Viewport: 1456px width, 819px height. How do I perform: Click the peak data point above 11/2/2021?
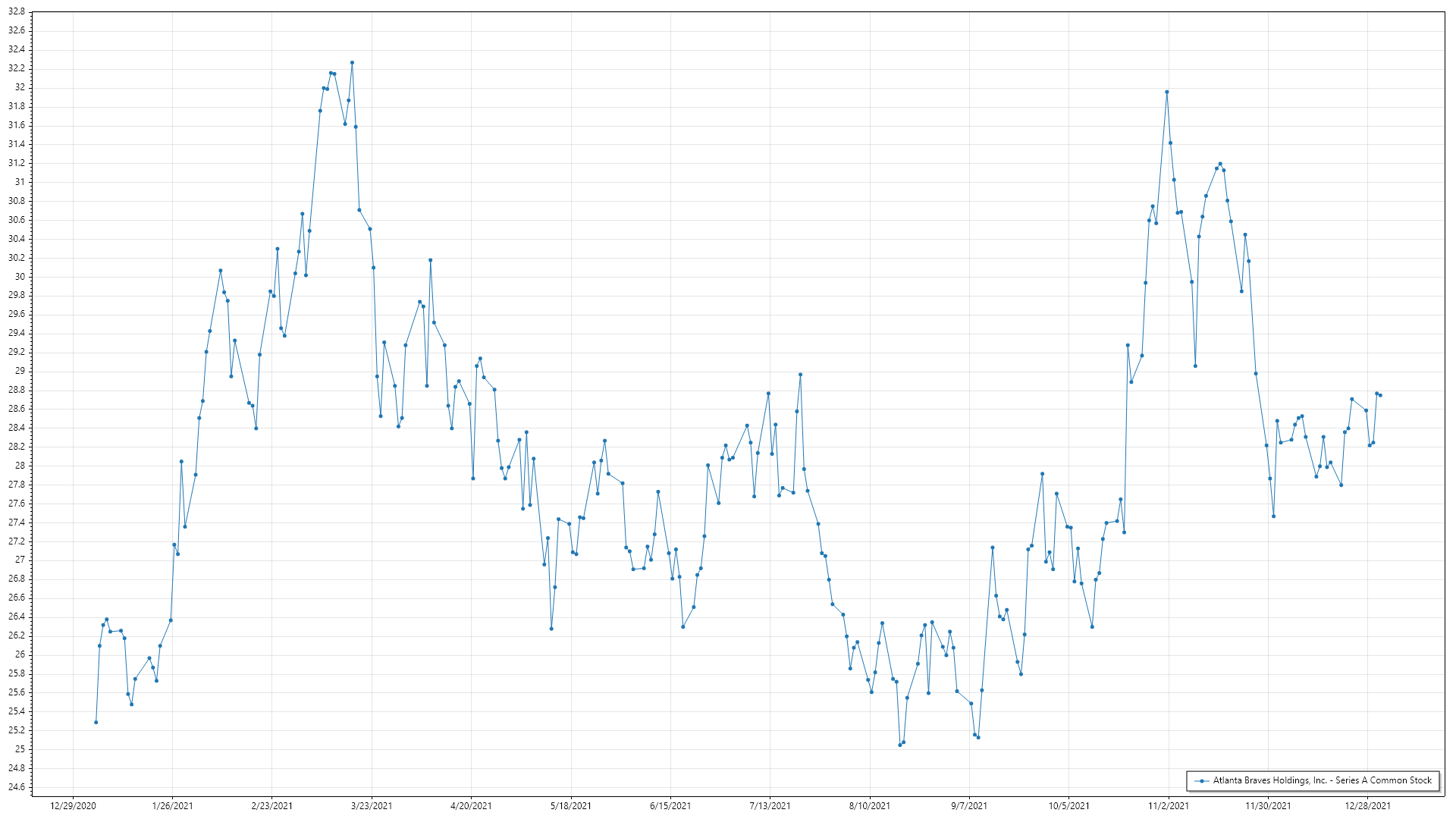point(1167,92)
